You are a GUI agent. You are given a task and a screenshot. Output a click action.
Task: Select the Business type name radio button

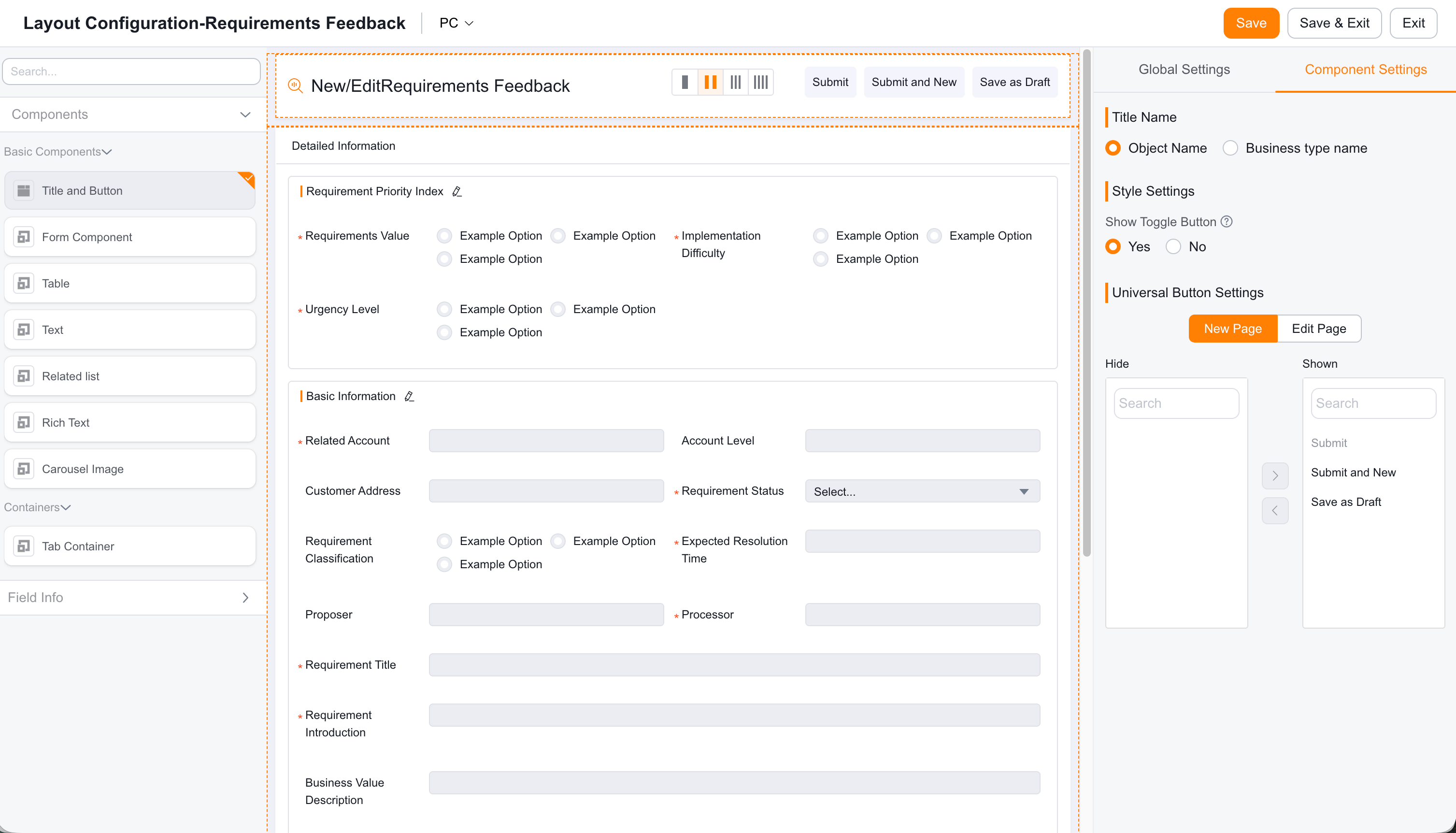[1230, 148]
